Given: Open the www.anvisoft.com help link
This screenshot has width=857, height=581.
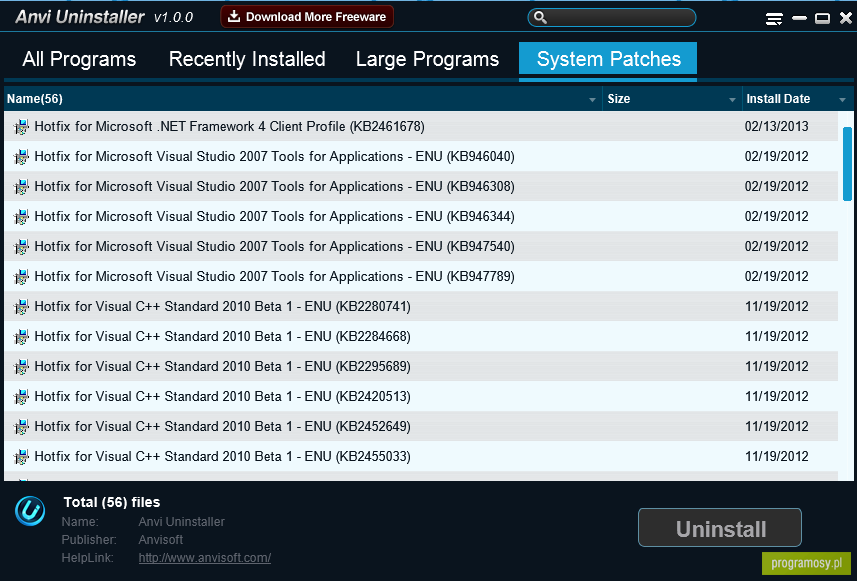Looking at the screenshot, I should point(204,558).
